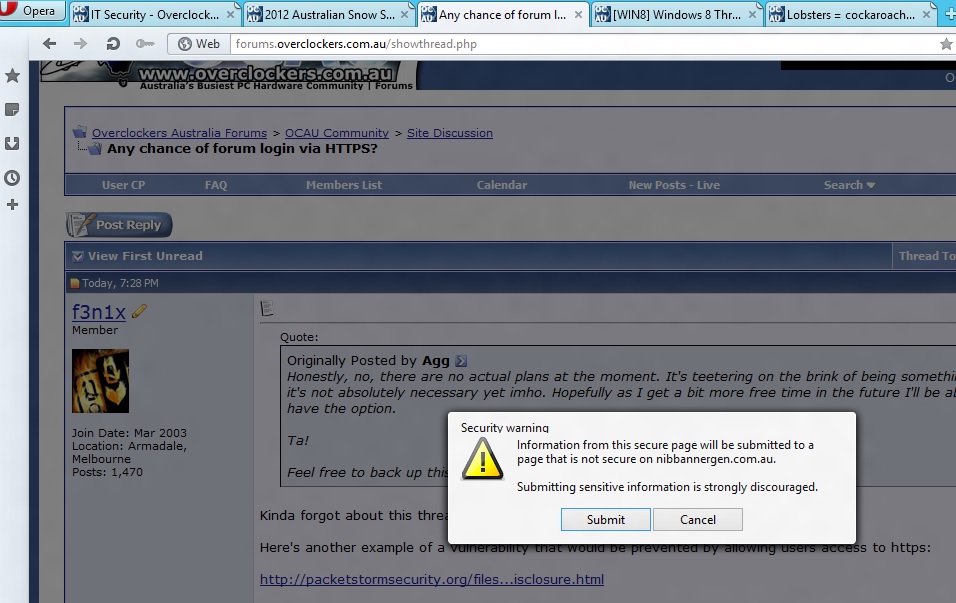Click the overclockers.com.au site logo banner
The image size is (956, 603).
click(x=227, y=75)
